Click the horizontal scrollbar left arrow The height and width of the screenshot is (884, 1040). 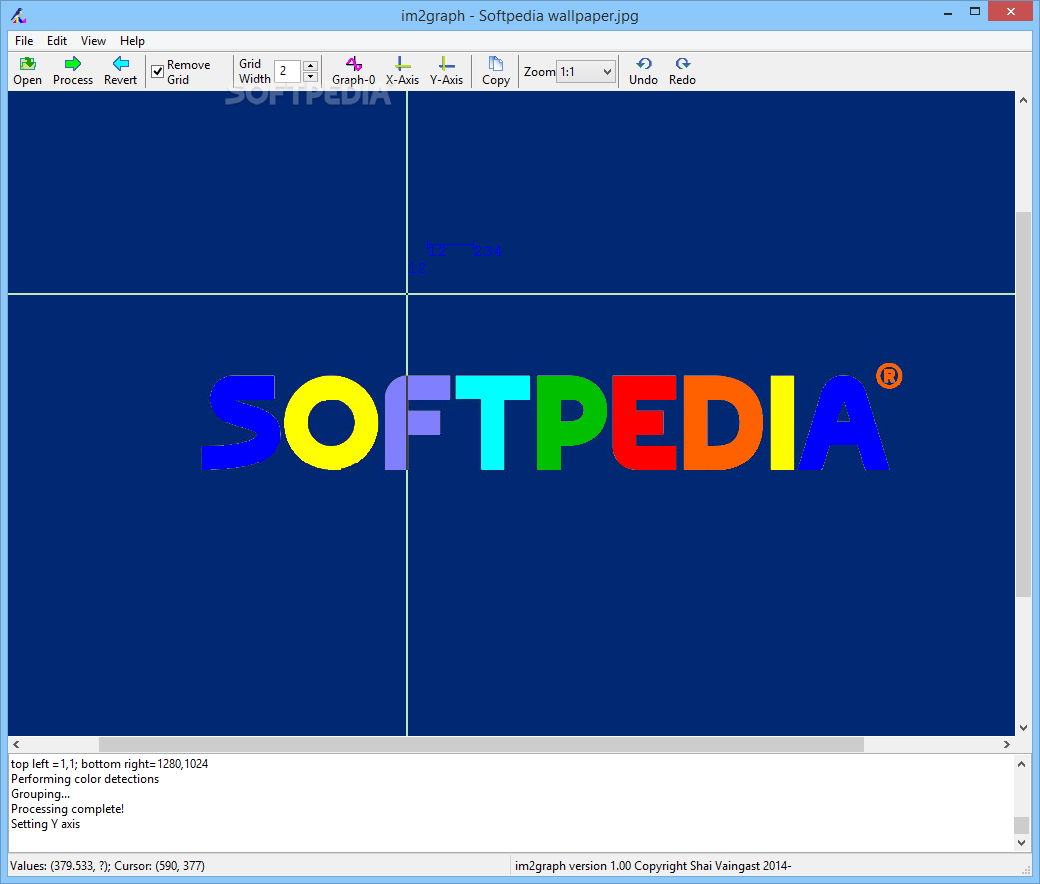[16, 745]
